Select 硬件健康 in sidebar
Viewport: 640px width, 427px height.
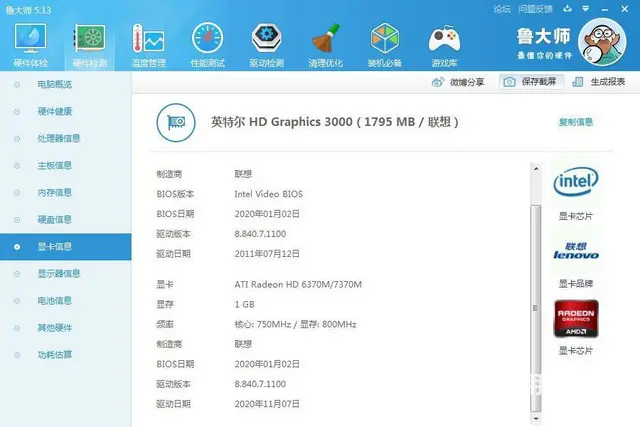55,111
